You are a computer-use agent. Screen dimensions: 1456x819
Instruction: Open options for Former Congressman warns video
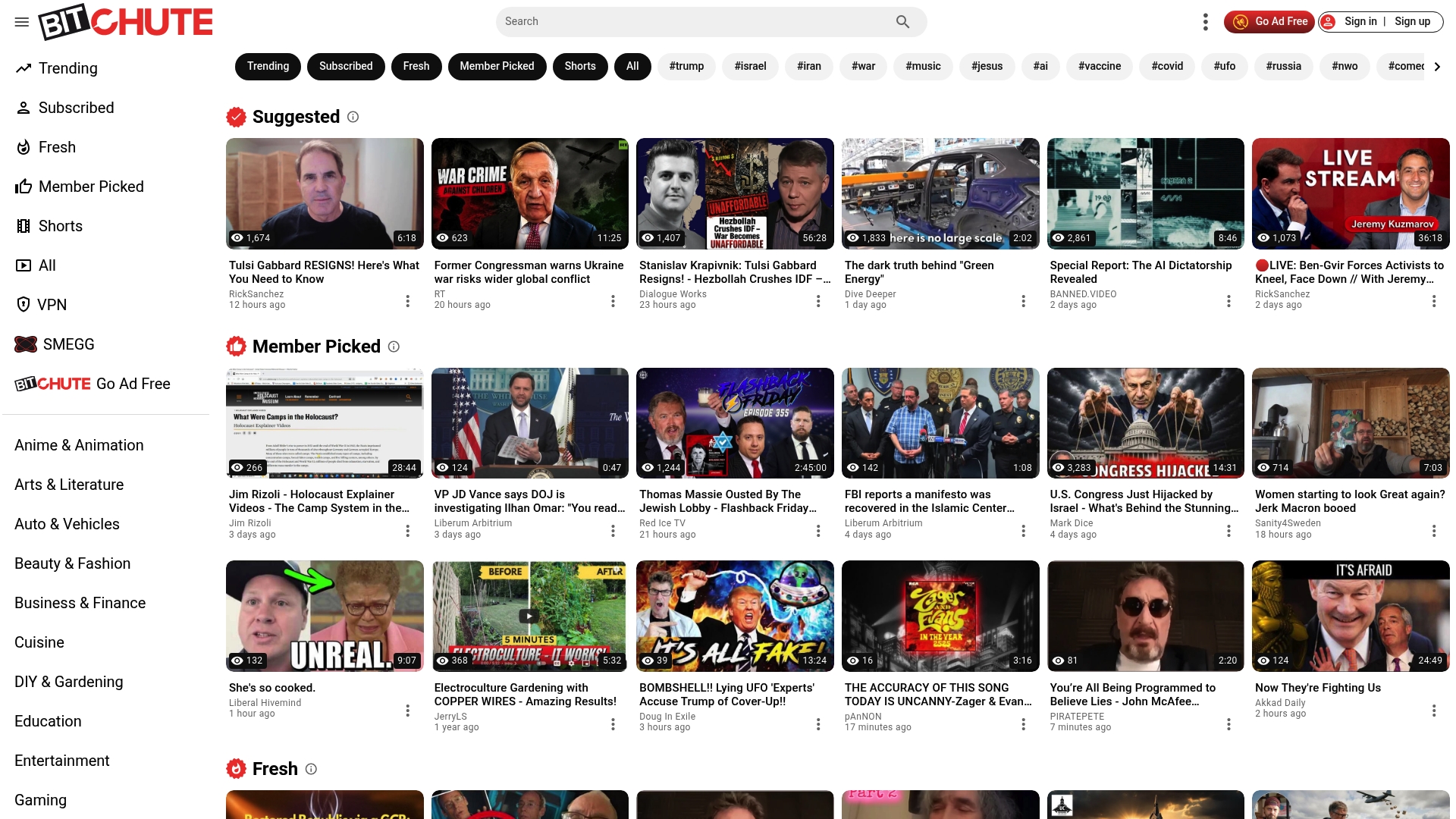(x=613, y=301)
